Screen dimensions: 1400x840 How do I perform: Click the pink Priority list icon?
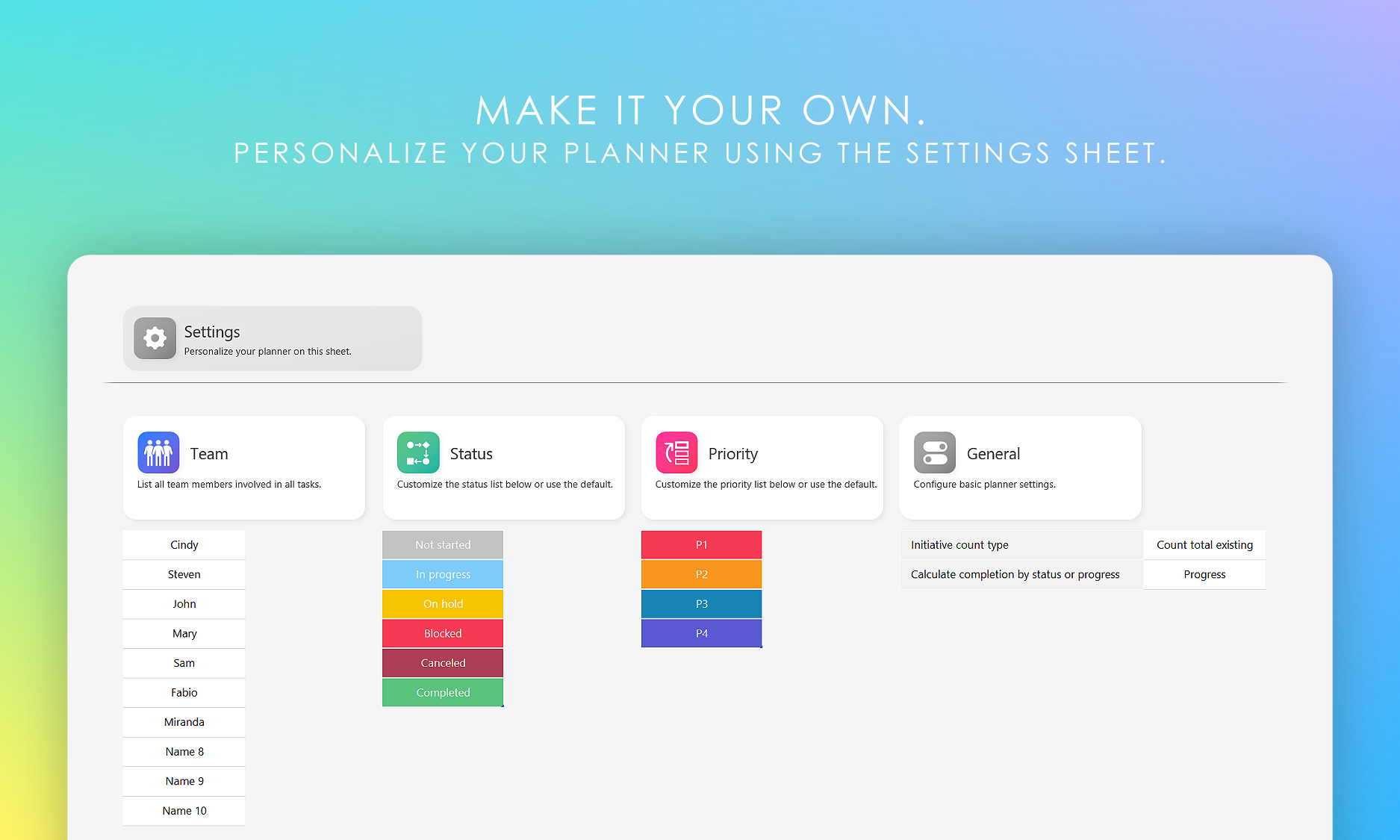(x=676, y=452)
